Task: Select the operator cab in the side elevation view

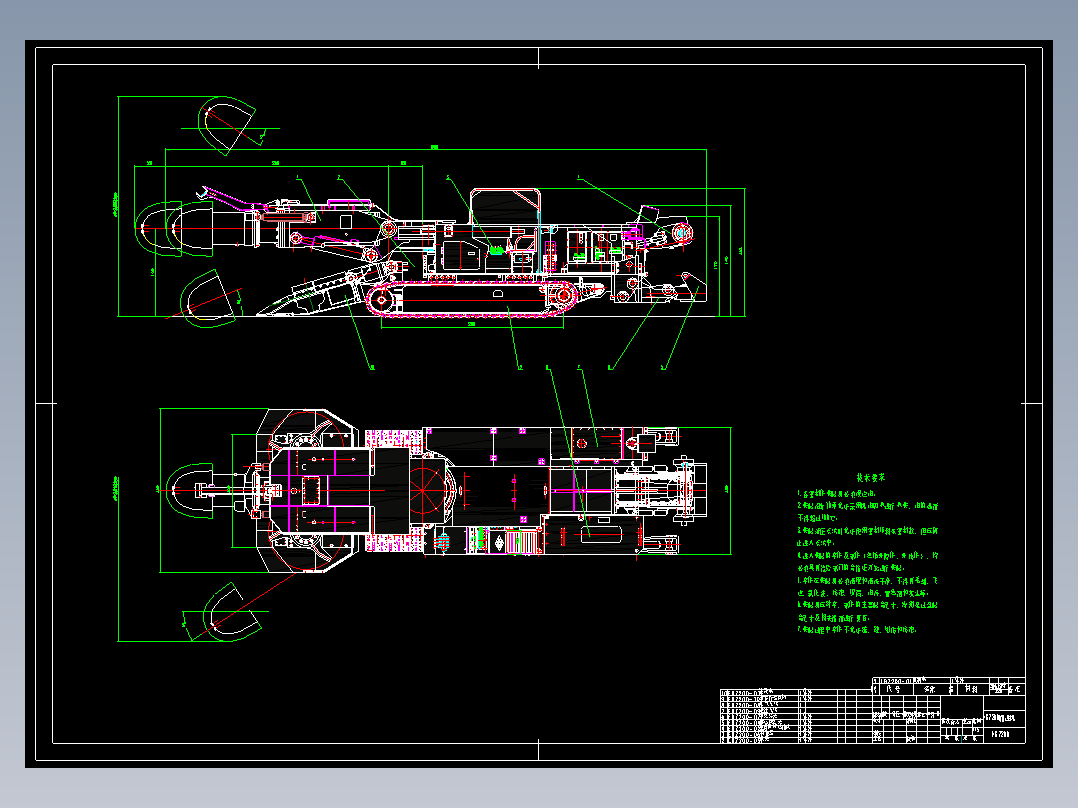Action: pos(505,206)
